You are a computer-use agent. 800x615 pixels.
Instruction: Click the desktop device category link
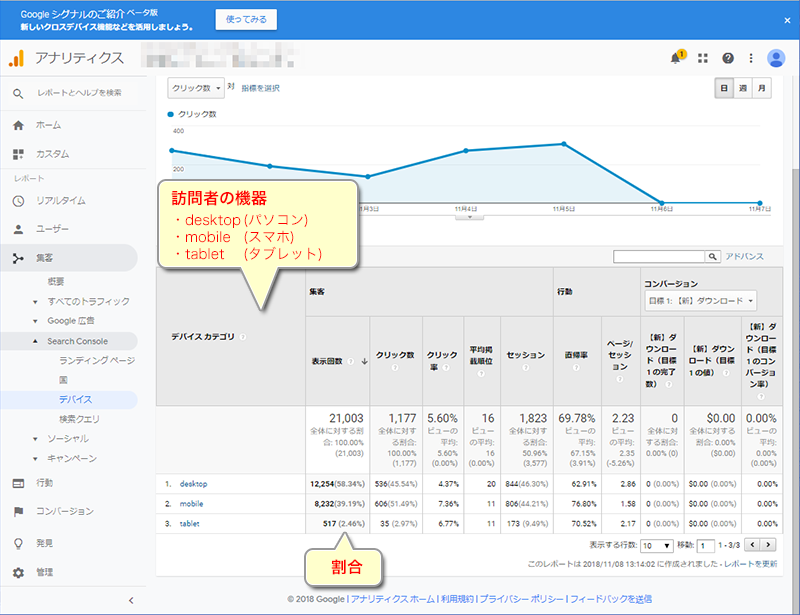pos(194,484)
